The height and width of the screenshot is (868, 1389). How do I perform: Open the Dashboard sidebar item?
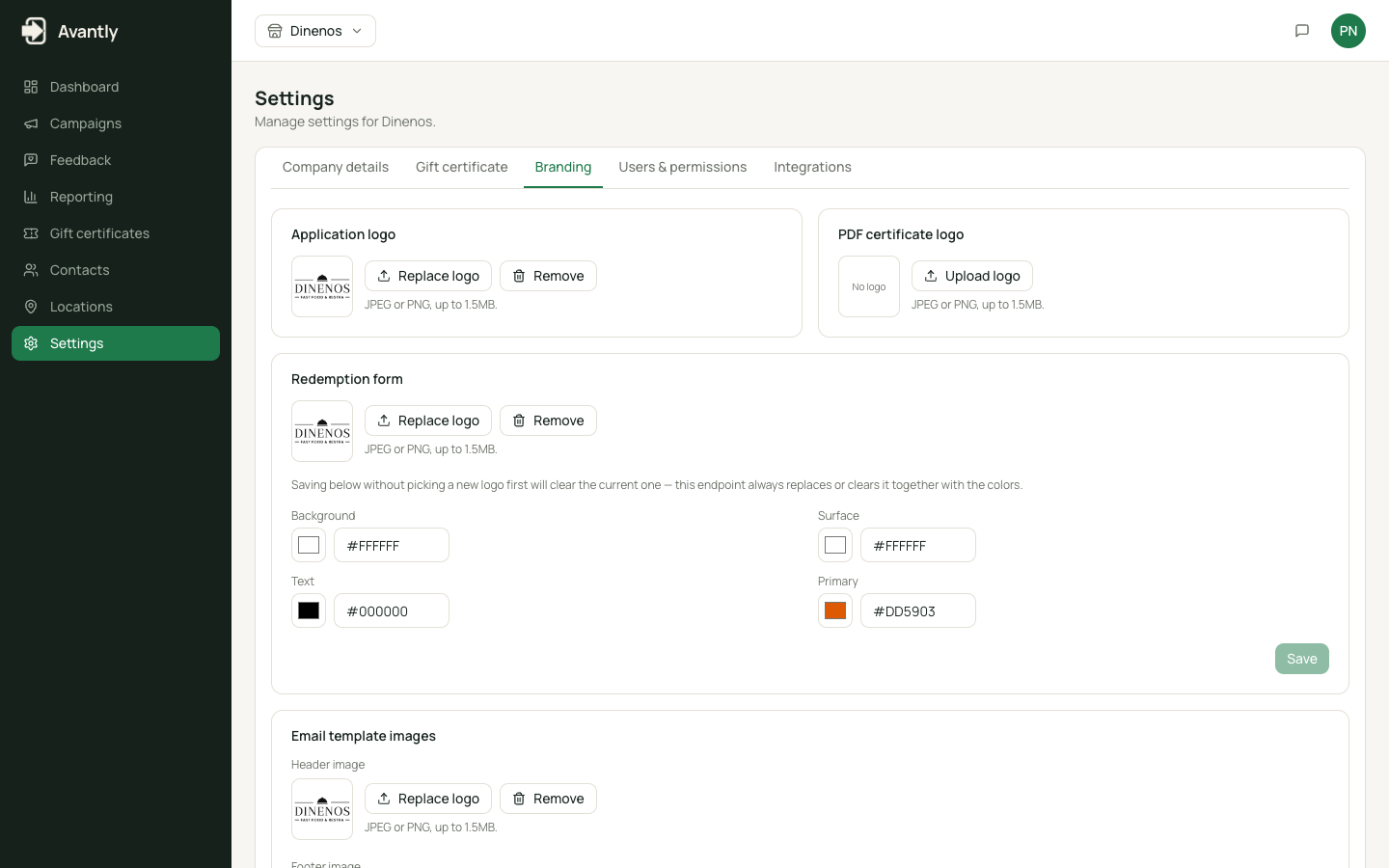click(116, 87)
